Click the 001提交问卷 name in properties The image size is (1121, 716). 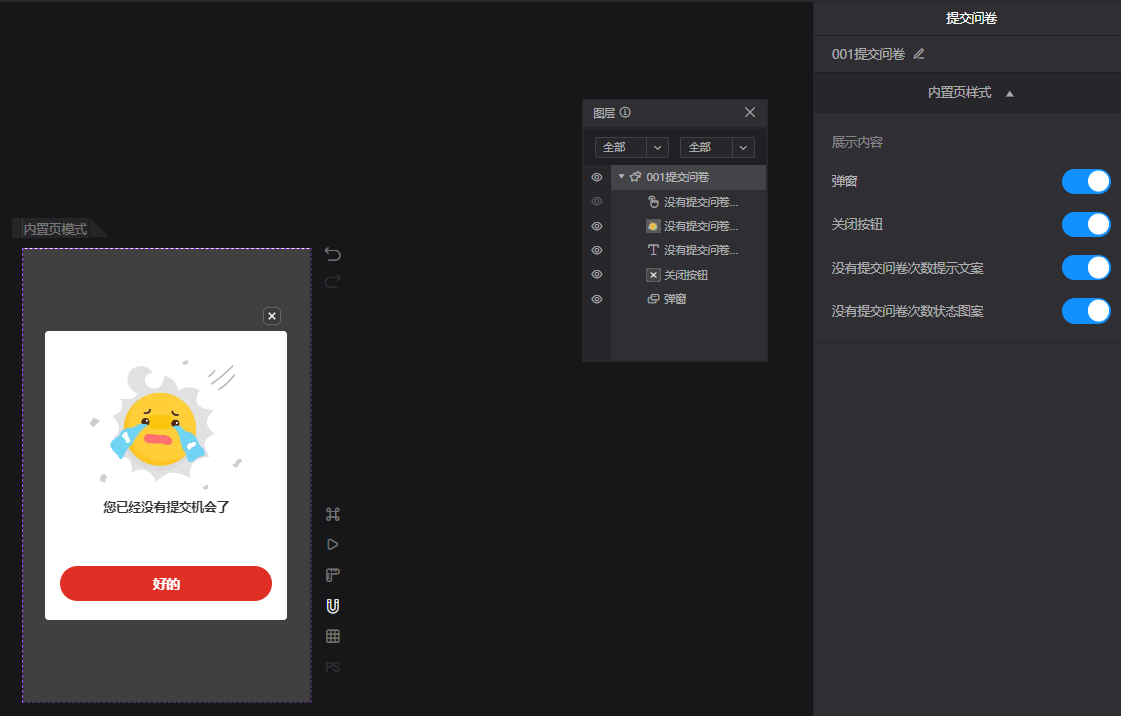click(868, 54)
